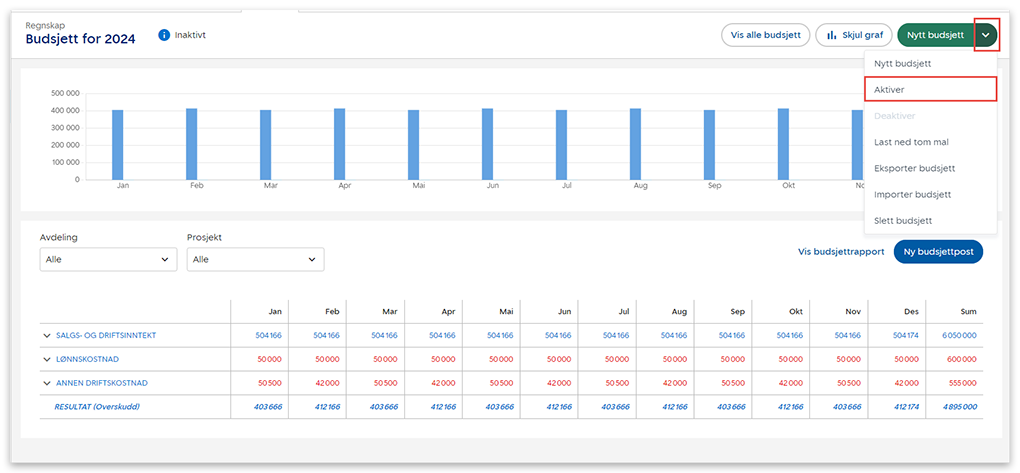This screenshot has width=1020, height=473.
Task: Open the Vis budsjettrapport link
Action: [x=840, y=252]
